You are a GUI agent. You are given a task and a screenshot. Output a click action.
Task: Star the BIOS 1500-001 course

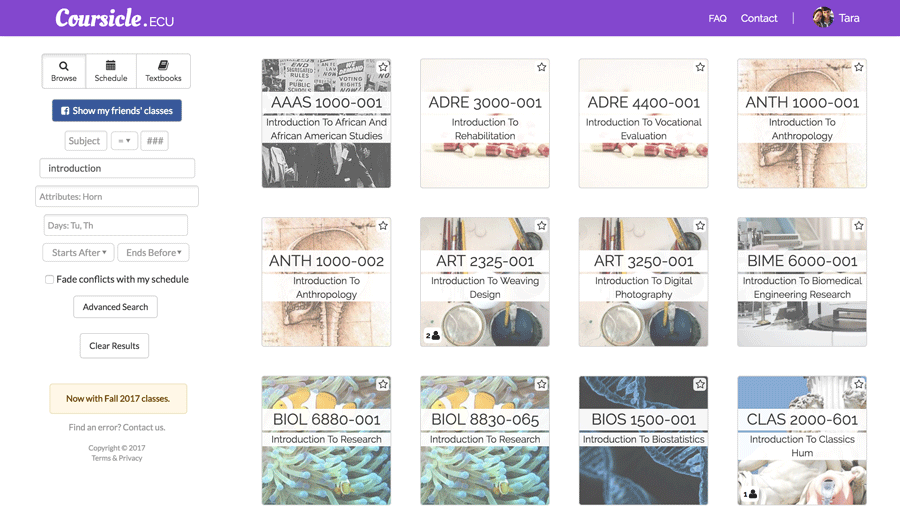[700, 384]
